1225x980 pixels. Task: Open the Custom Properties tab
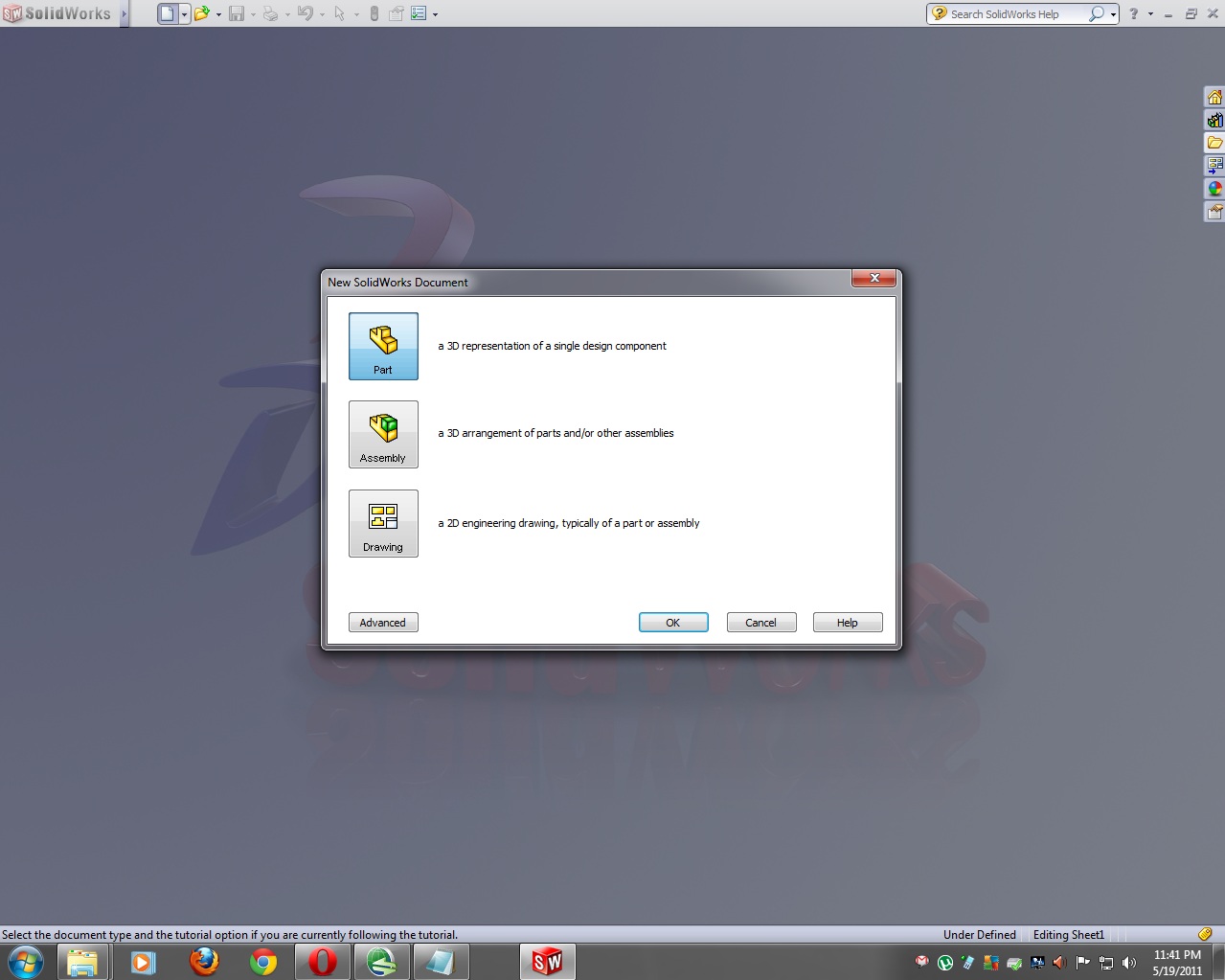[1214, 212]
